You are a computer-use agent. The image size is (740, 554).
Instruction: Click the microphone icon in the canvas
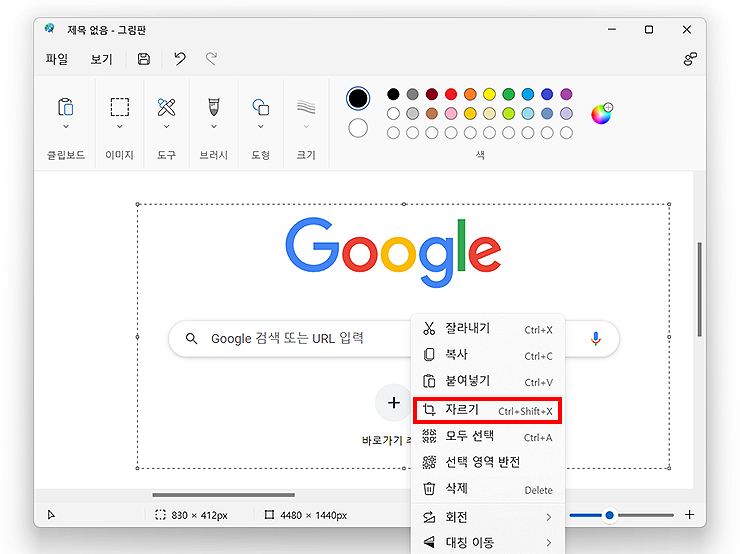click(x=596, y=338)
